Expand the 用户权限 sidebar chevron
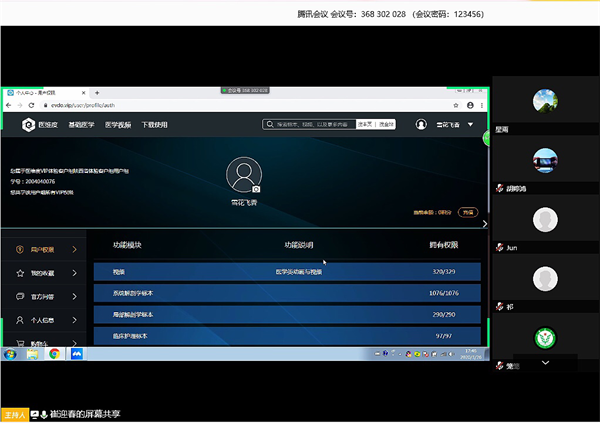600x423 pixels. tap(73, 248)
